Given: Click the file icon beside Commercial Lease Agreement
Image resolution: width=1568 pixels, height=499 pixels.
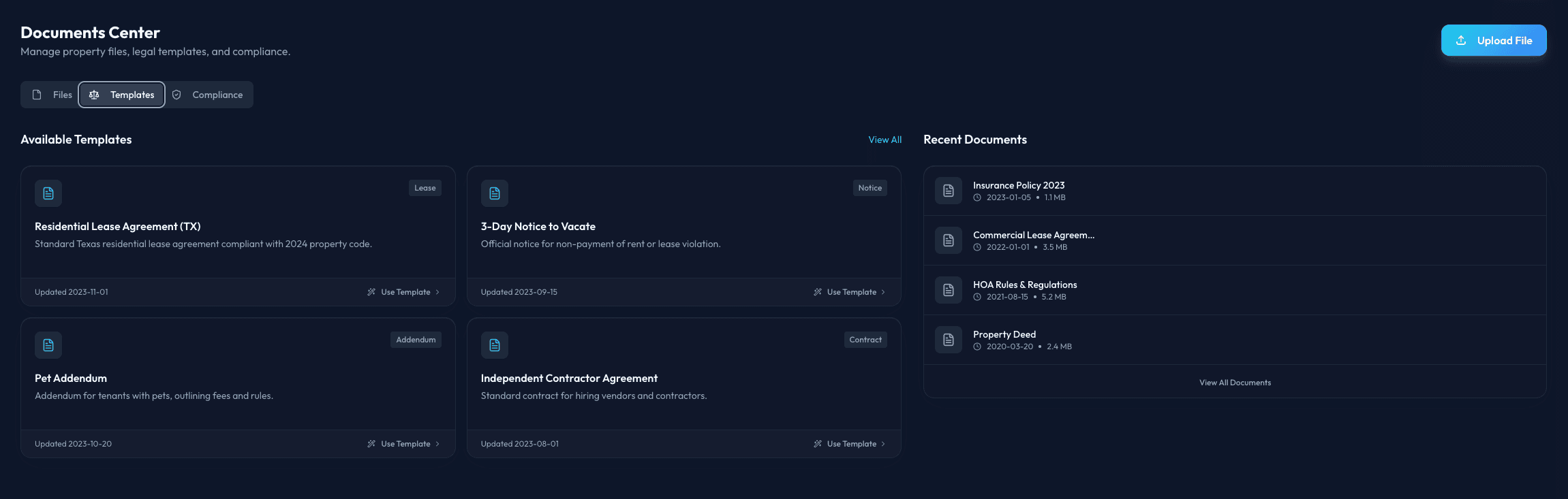Looking at the screenshot, I should click(949, 240).
